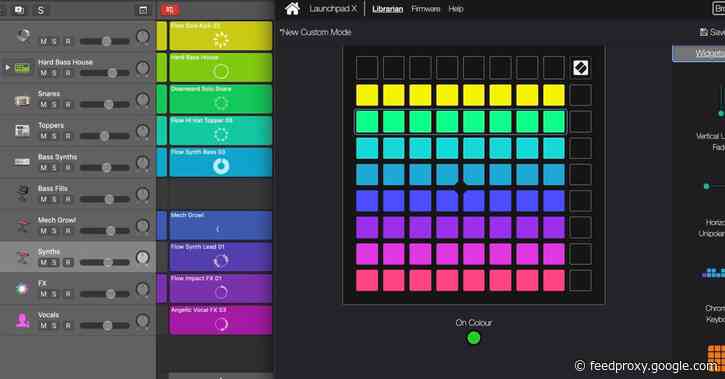Screen dimensions: 725x379
Task: Click the red Live Loops grid button
Action: tap(170, 10)
